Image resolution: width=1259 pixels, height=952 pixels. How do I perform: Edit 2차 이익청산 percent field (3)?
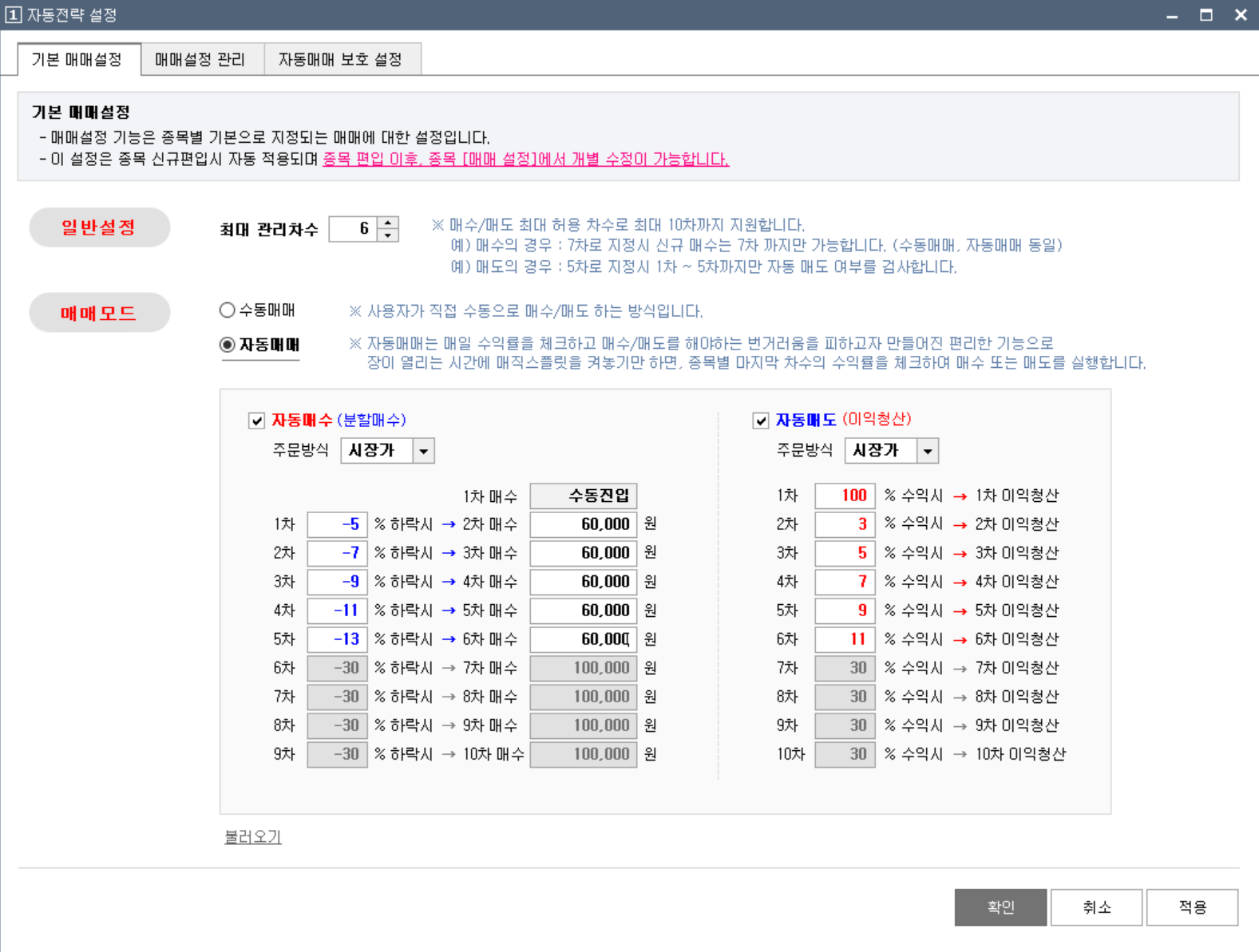pos(845,524)
